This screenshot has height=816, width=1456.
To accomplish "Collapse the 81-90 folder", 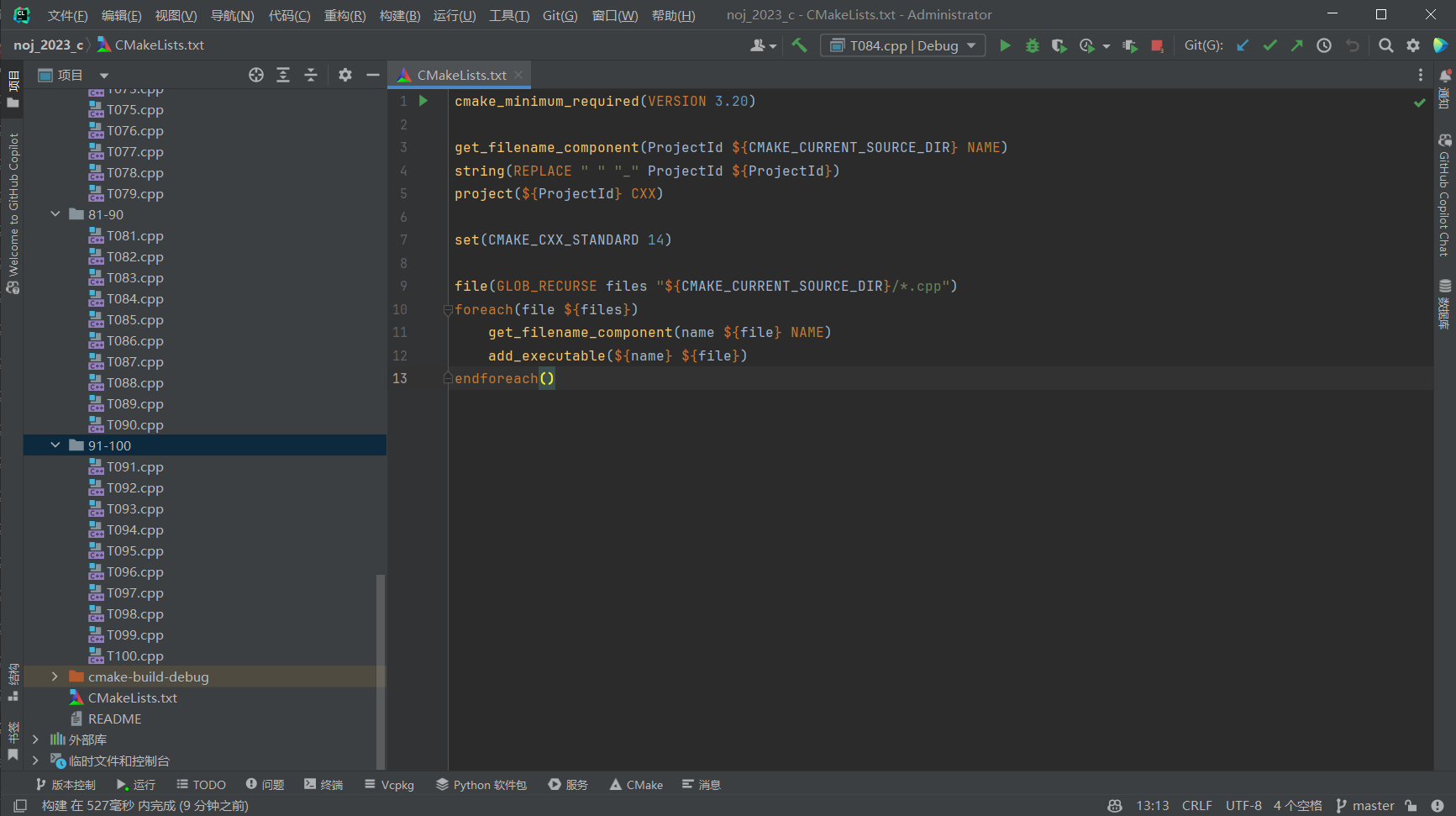I will 55,214.
